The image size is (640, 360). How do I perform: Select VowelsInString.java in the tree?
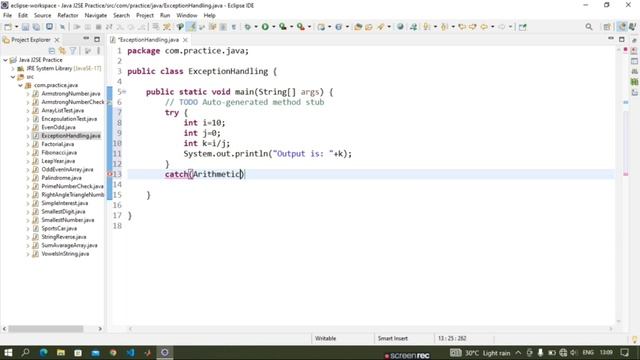(65, 254)
